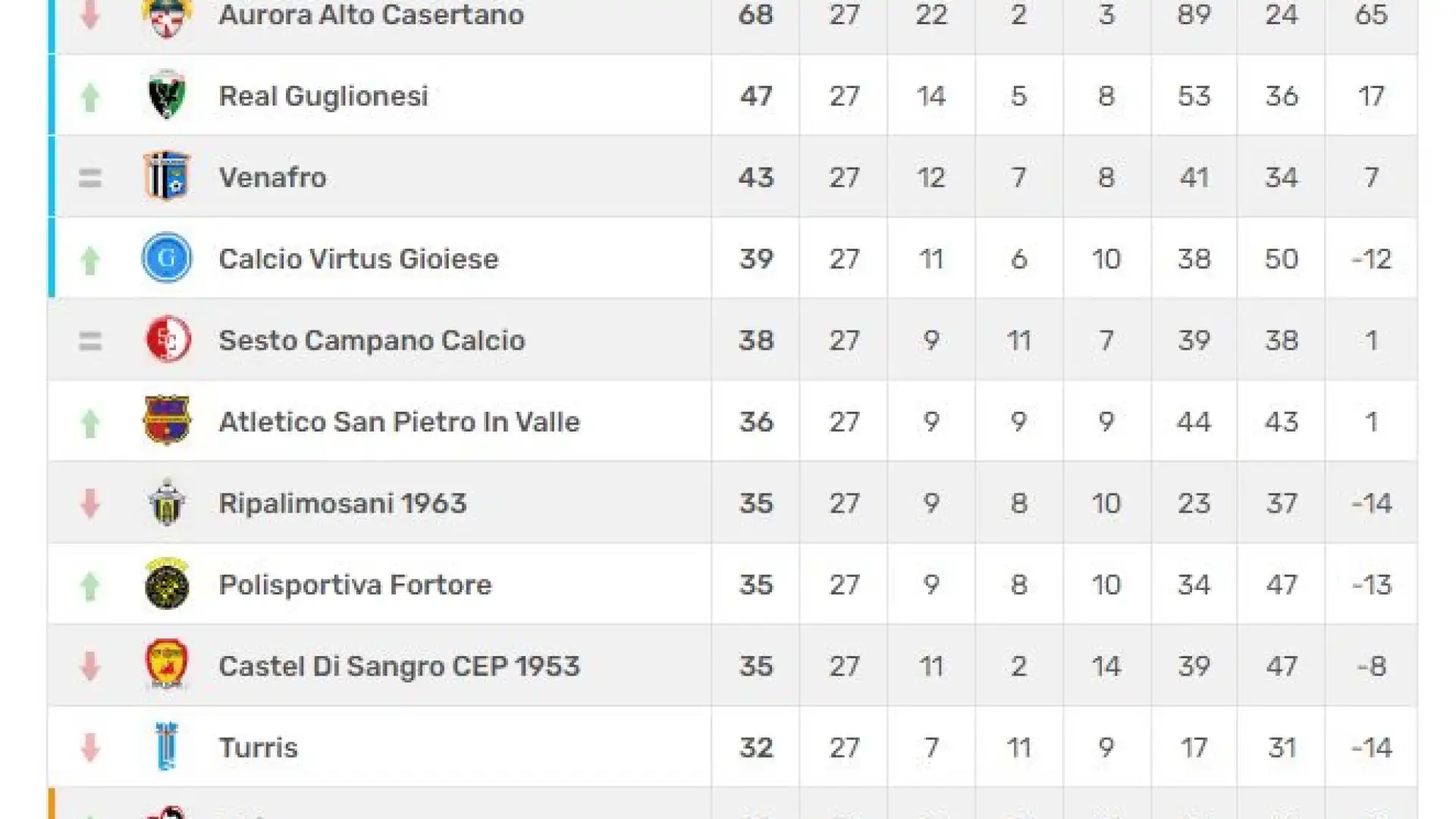Select the Polisportiva Fortore team name
1456x819 pixels.
pyautogui.click(x=355, y=585)
